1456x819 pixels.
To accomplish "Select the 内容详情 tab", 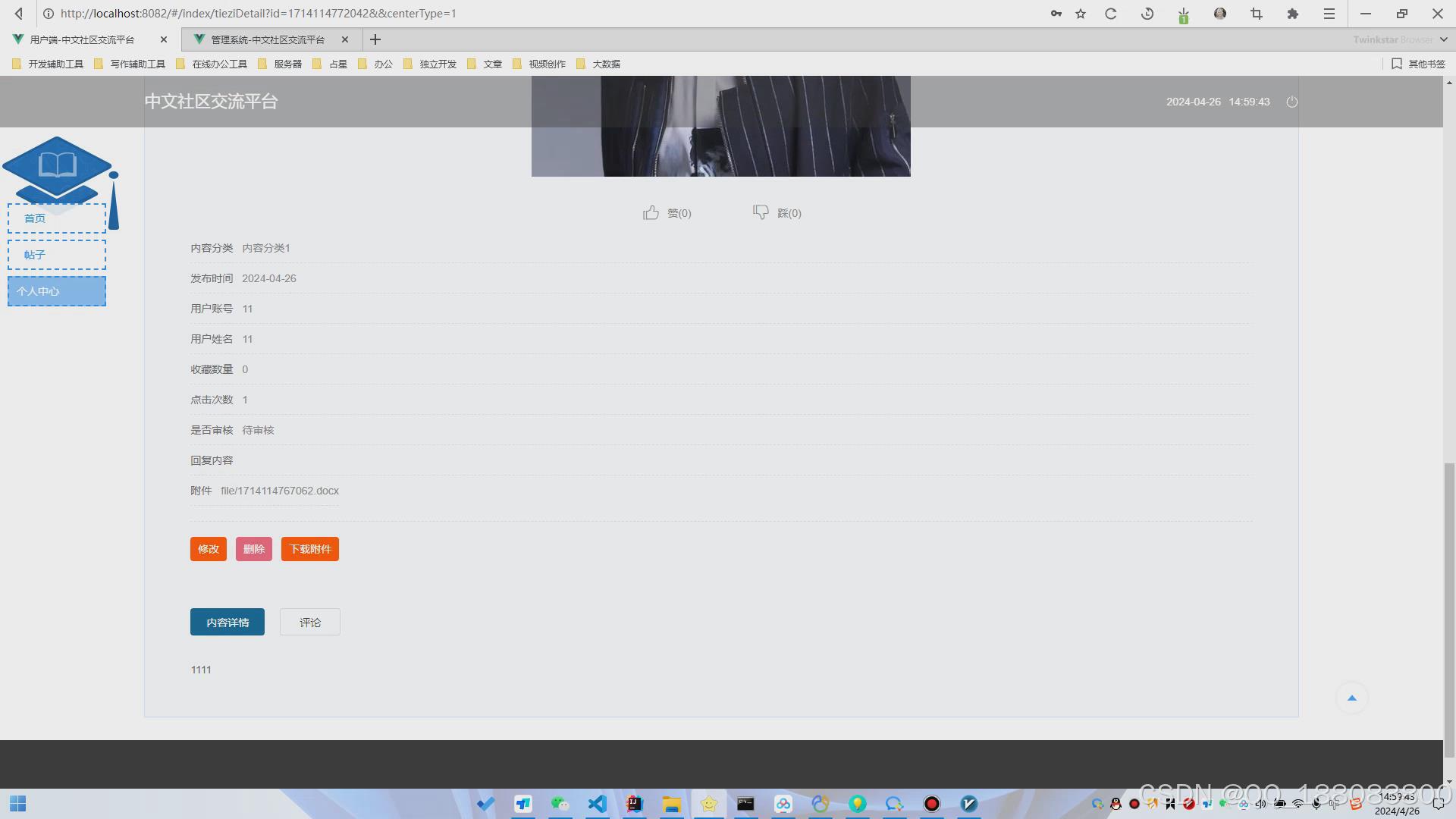I will (227, 623).
